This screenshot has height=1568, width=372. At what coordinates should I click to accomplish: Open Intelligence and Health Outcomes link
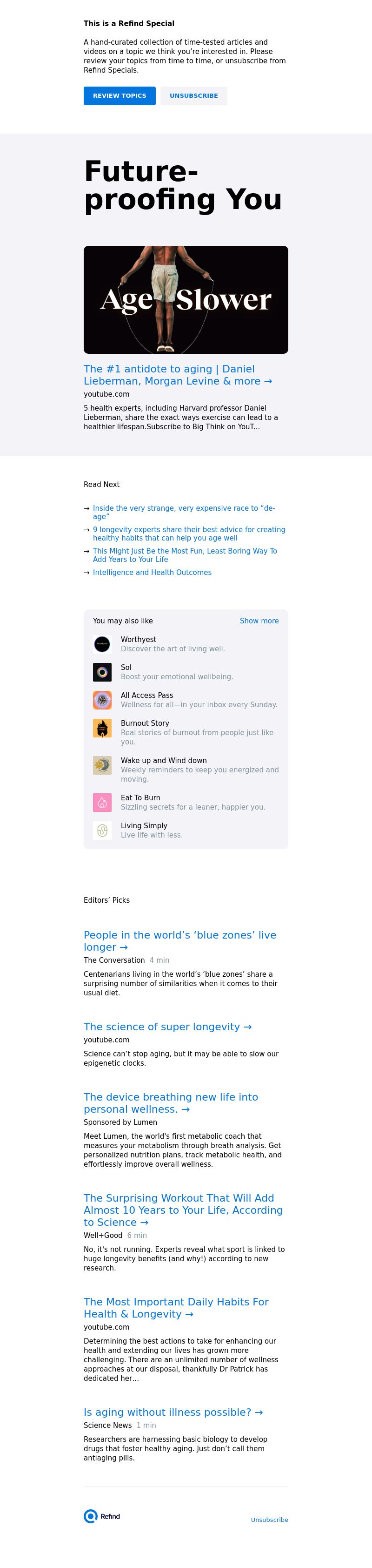(x=152, y=572)
